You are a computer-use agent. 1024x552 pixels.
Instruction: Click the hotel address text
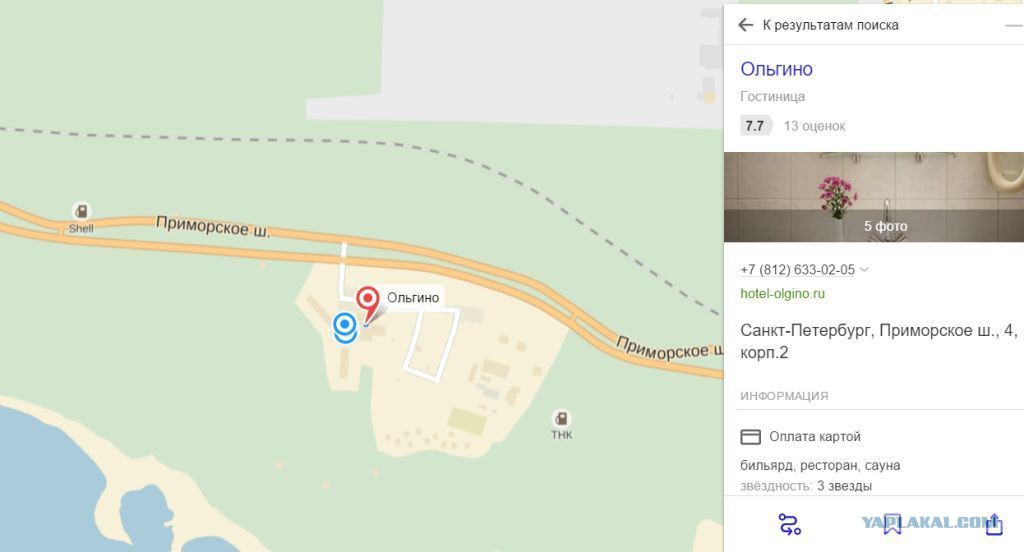(x=878, y=342)
